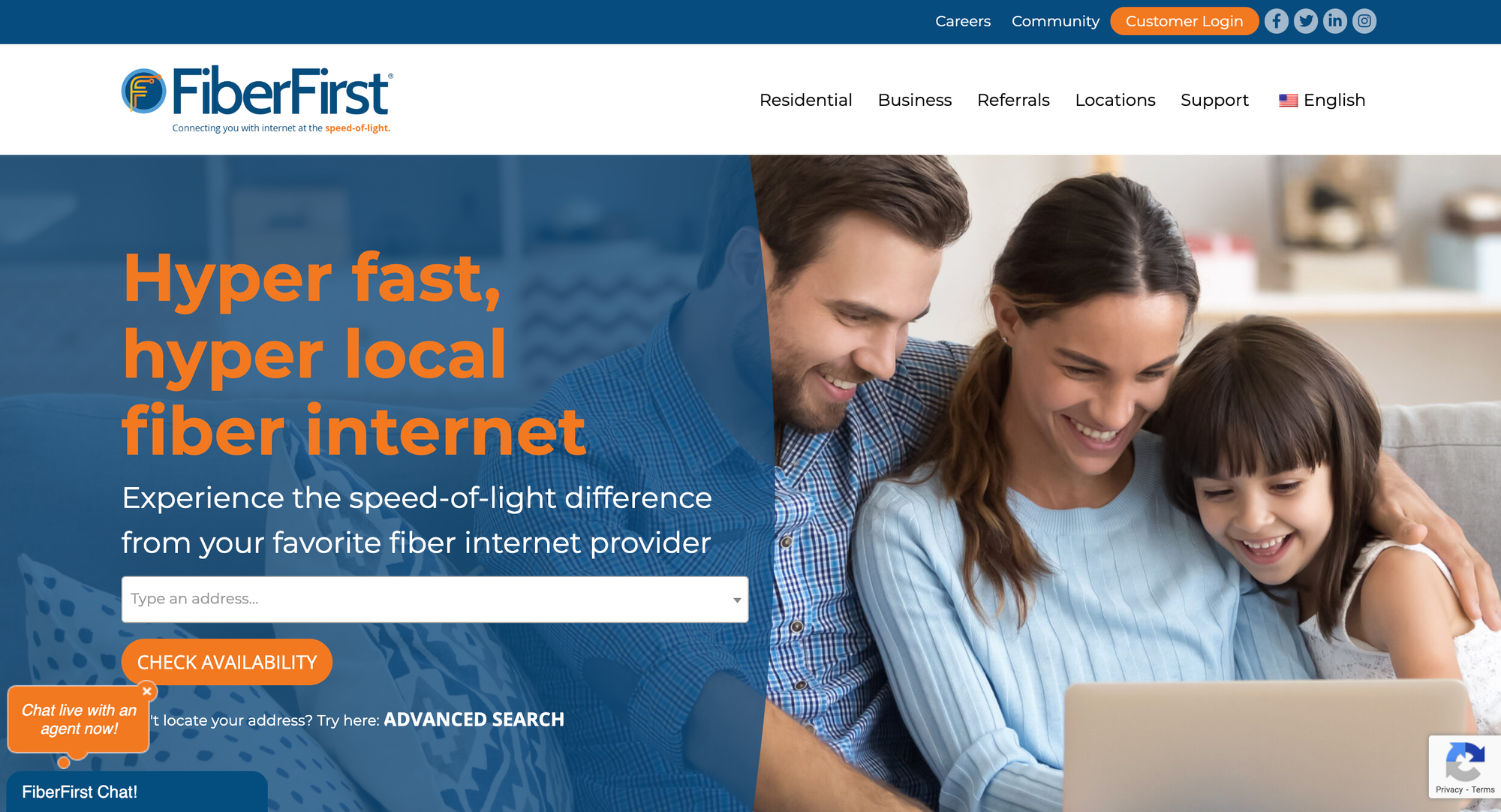Open the Residential navigation menu
This screenshot has height=812, width=1501.
coord(806,100)
